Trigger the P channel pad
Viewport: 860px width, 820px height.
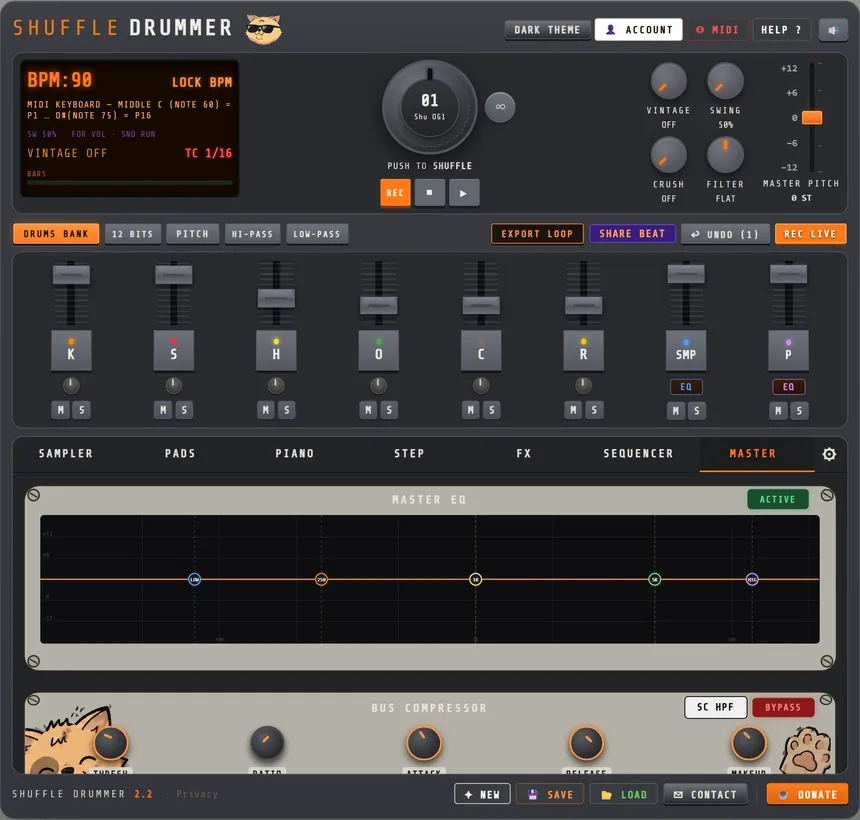(x=788, y=350)
